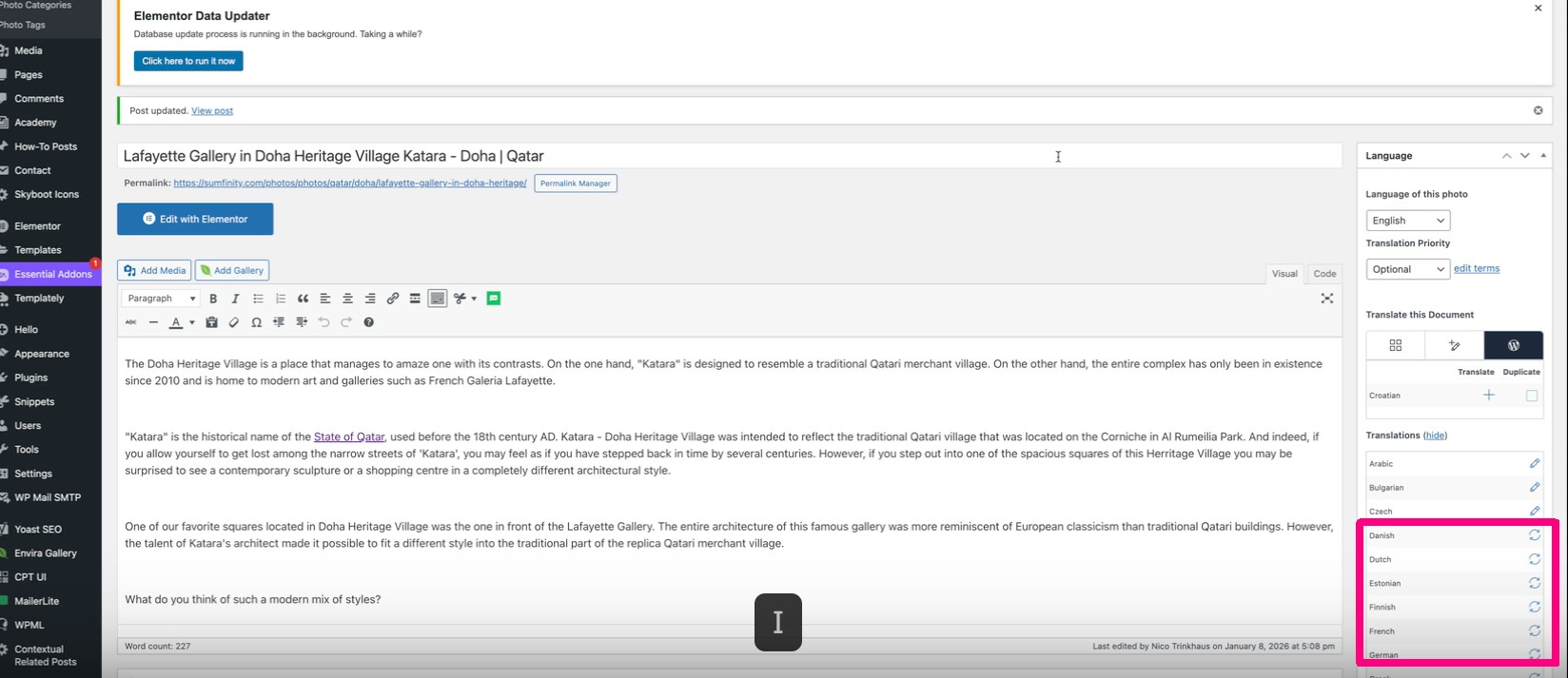Open the text color picker arrow
Viewport: 1568px width, 678px height.
click(191, 322)
